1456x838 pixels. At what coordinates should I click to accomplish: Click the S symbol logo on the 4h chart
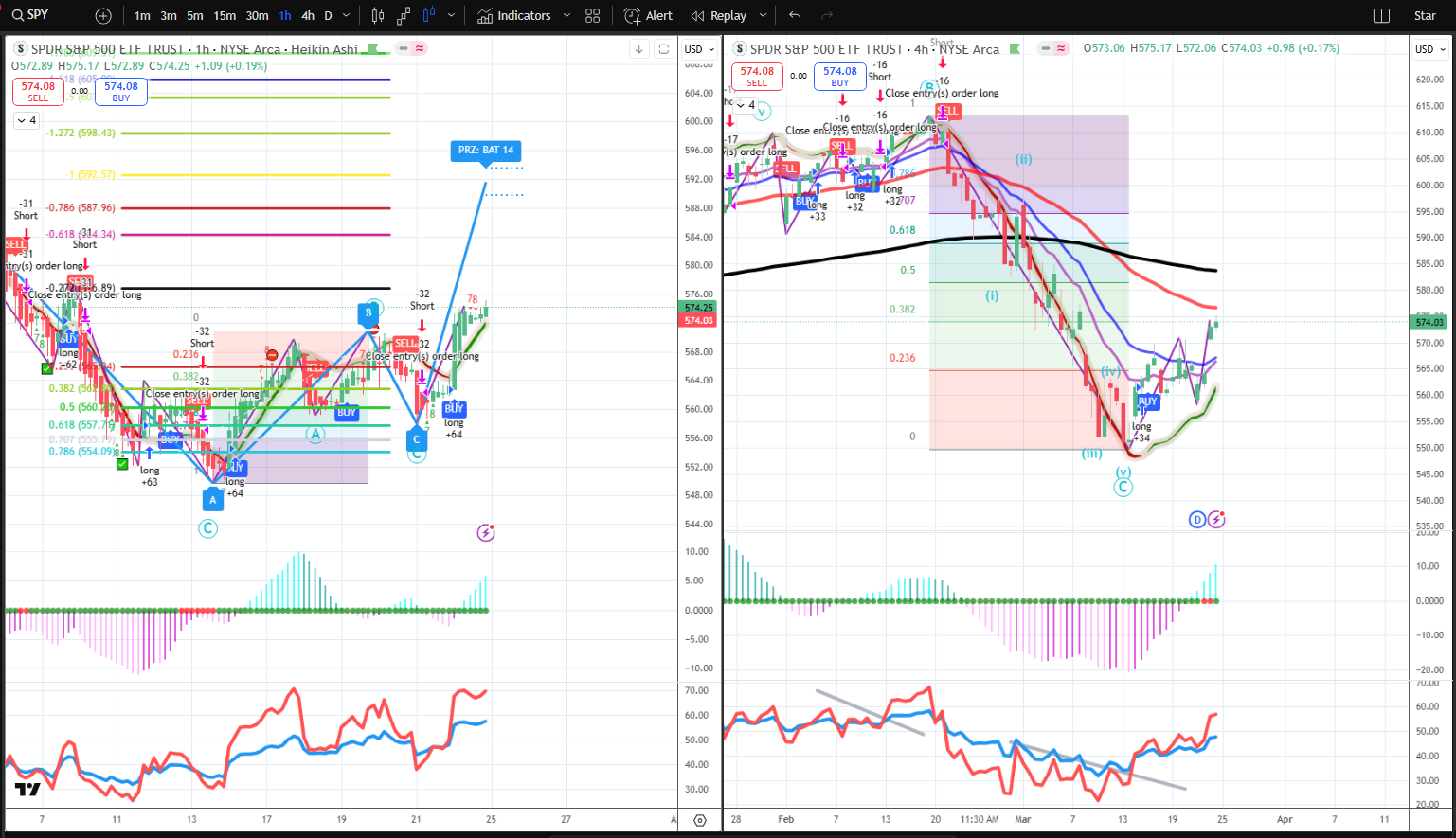[x=740, y=48]
